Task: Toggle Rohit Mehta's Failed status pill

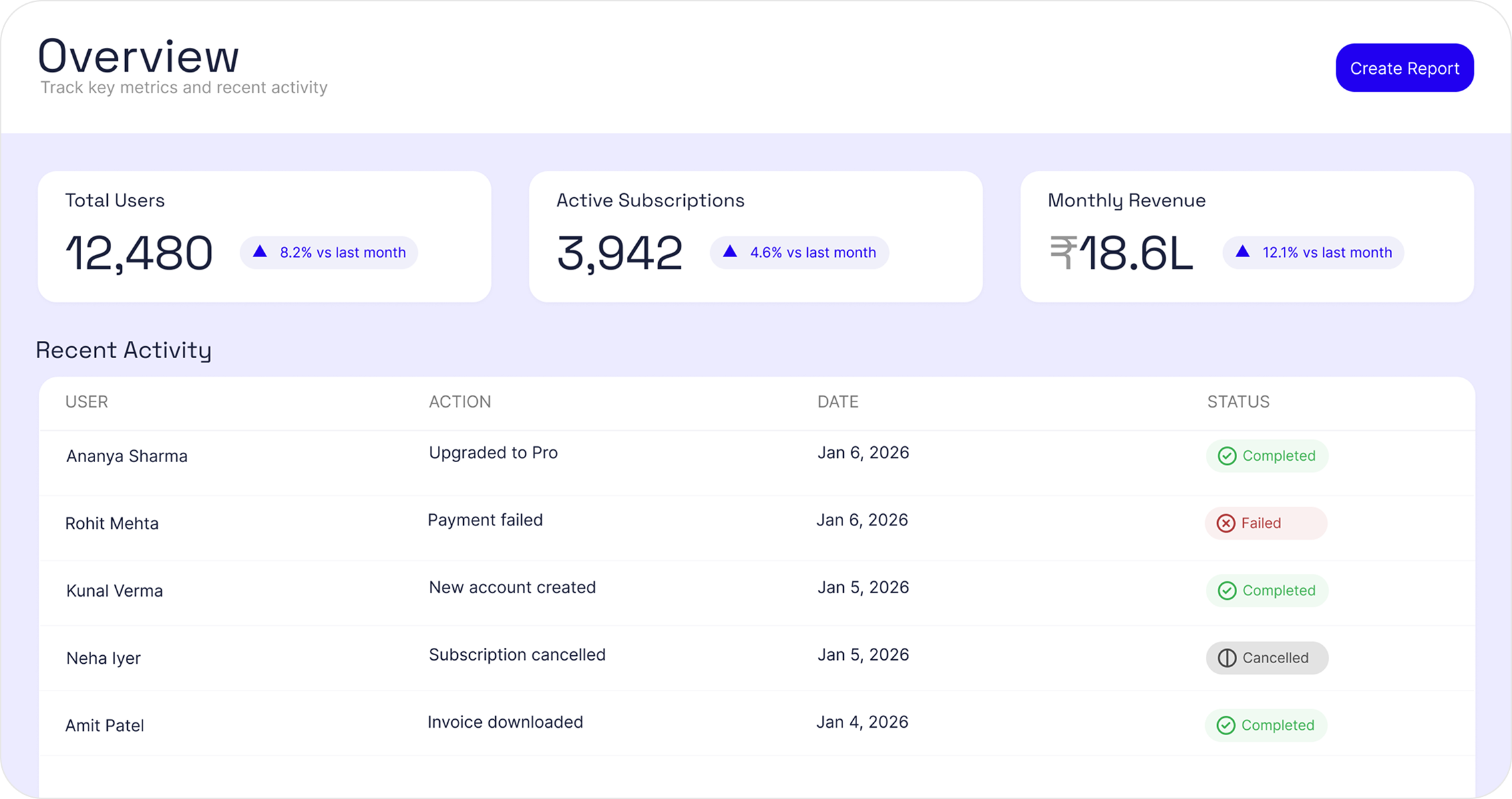Action: (1265, 523)
